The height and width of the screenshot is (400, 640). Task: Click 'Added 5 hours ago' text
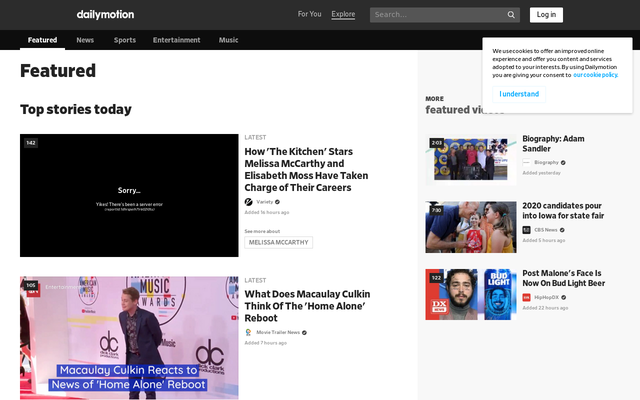point(544,240)
